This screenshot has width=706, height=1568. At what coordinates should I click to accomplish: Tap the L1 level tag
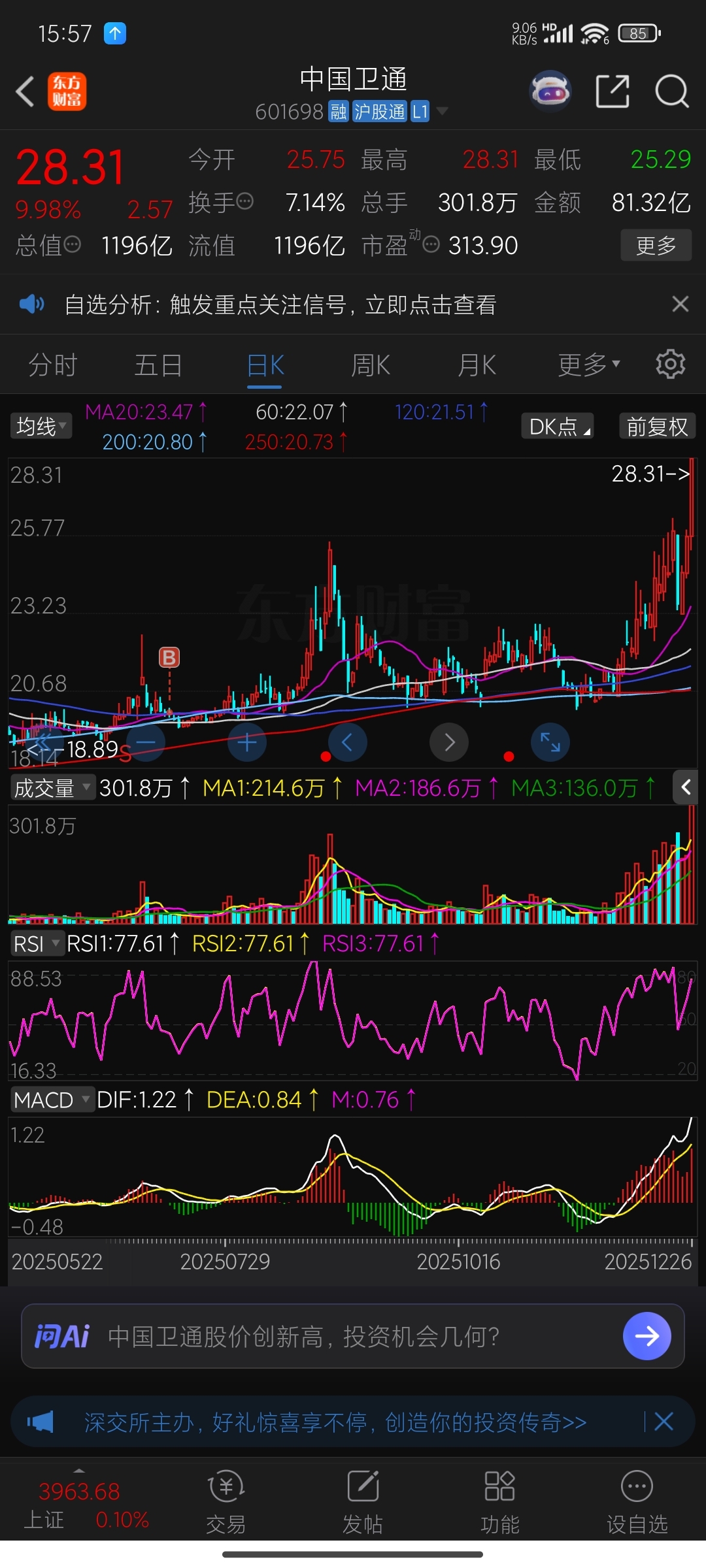tap(420, 112)
